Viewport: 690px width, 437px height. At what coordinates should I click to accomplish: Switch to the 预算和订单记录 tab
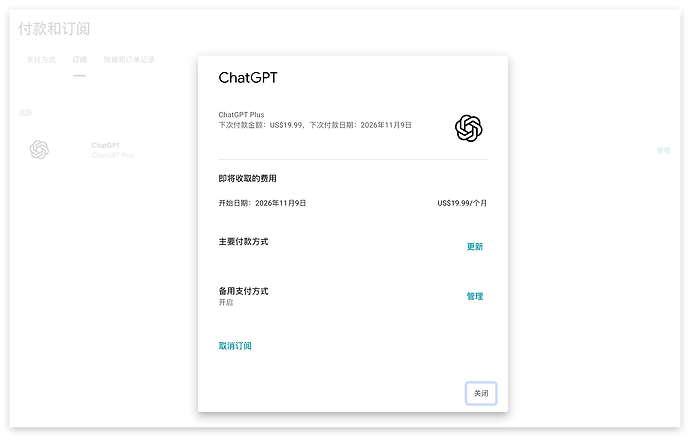click(129, 59)
